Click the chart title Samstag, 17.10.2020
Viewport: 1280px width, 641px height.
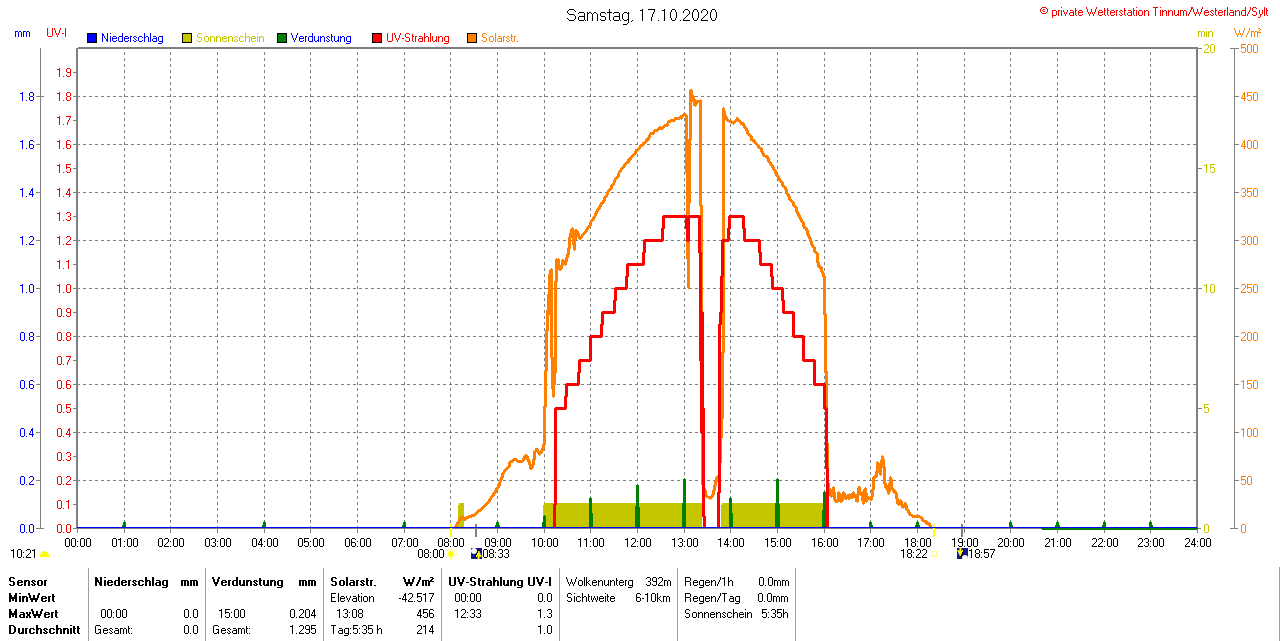pyautogui.click(x=641, y=15)
